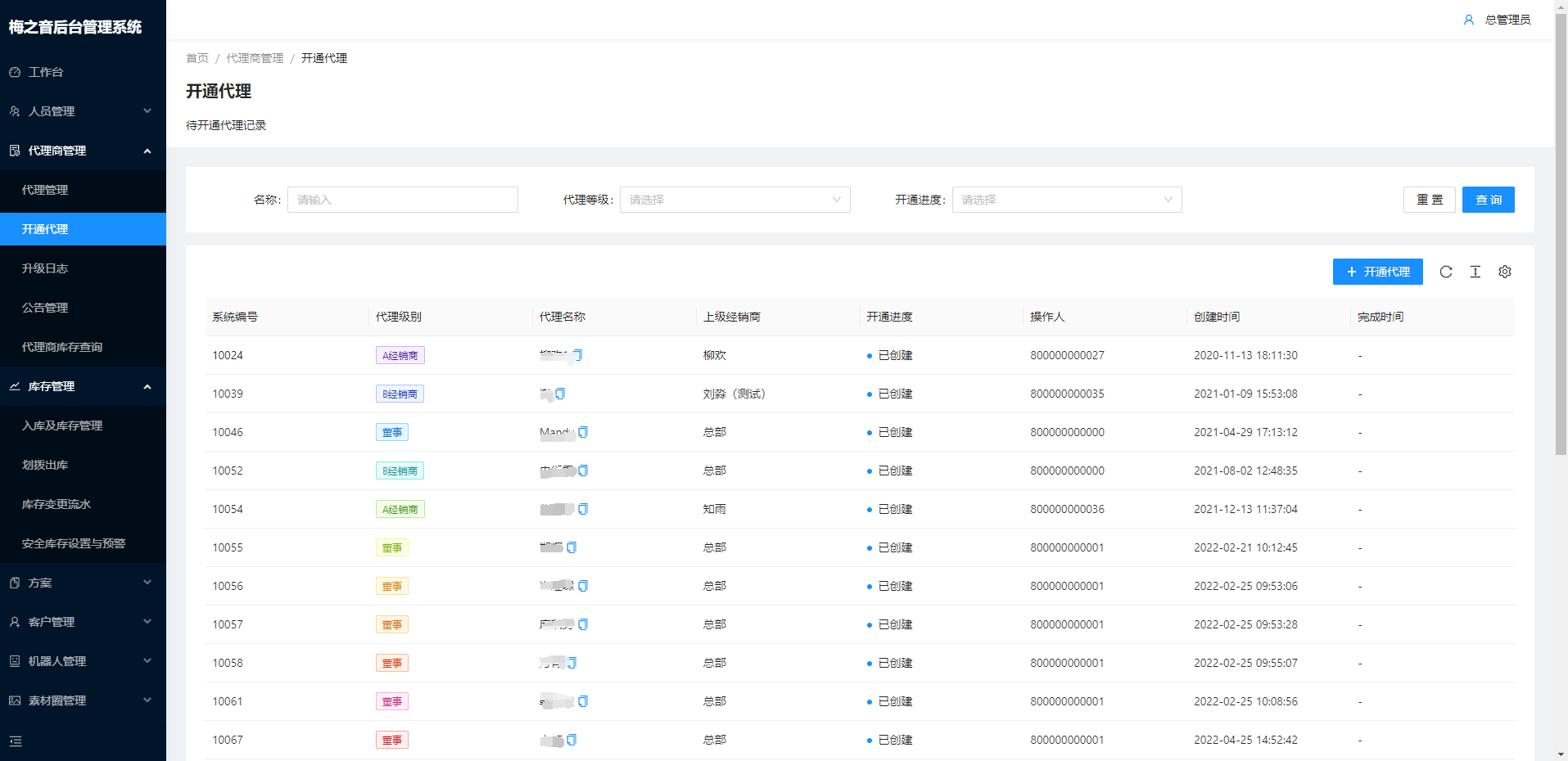This screenshot has height=761, width=1568.
Task: Click the refresh icon above the table
Action: (x=1446, y=272)
